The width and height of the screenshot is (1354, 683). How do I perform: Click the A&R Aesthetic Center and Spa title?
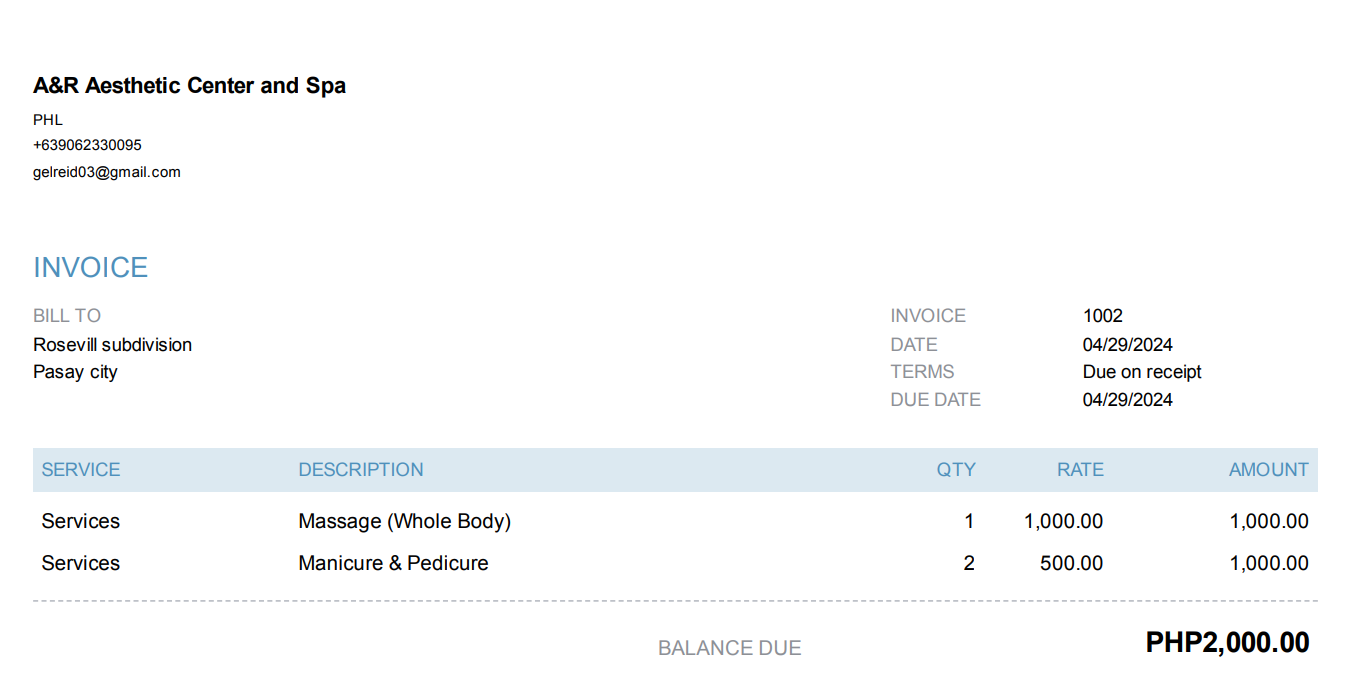189,86
